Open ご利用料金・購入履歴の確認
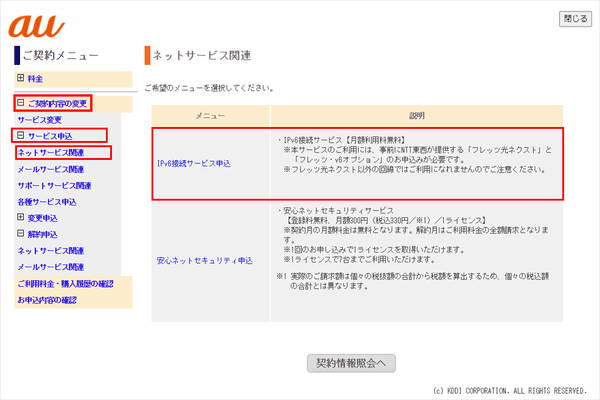Viewport: 600px width, 400px height. [65, 283]
